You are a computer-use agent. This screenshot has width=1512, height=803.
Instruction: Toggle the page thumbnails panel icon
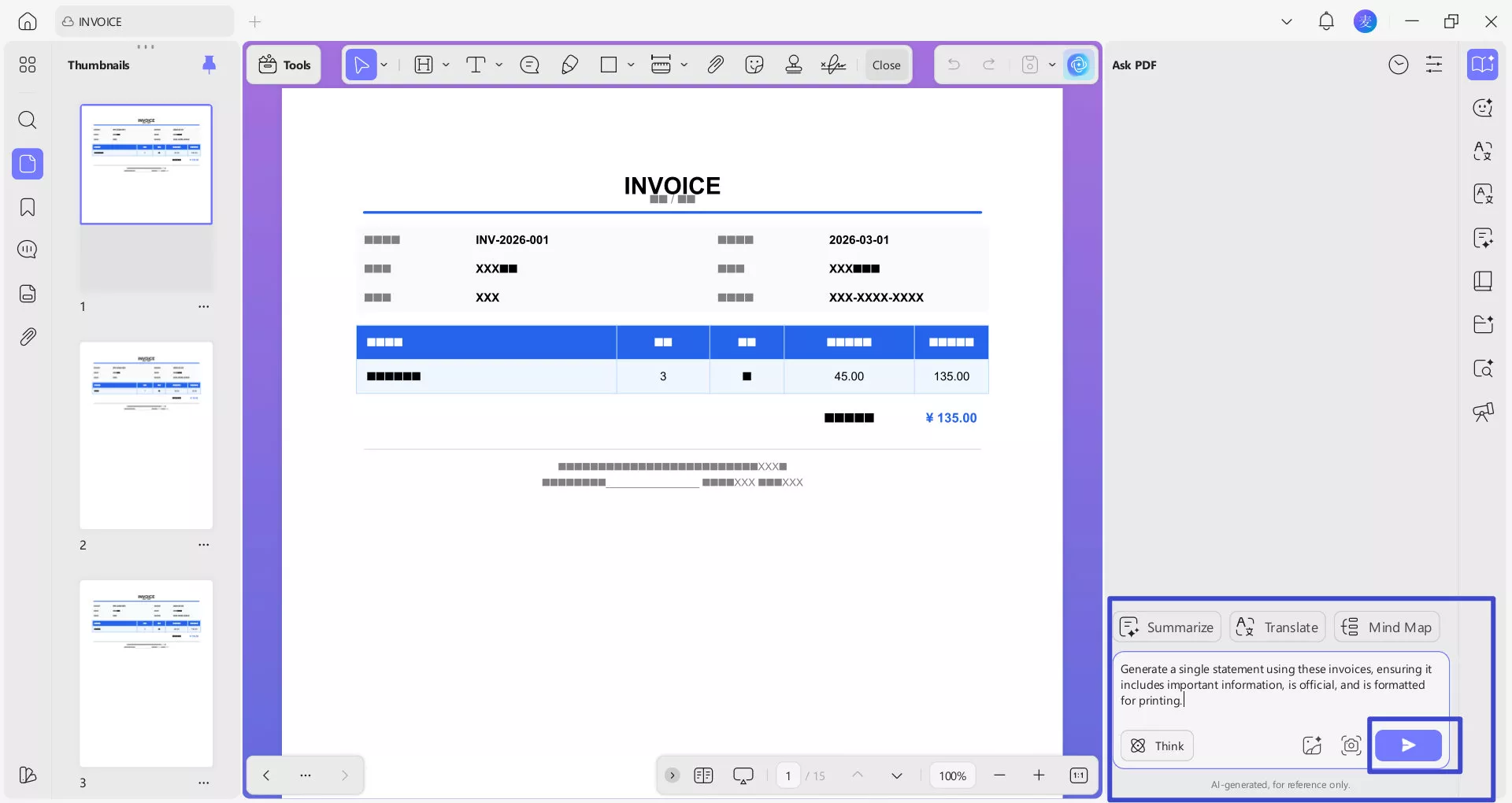pos(28,164)
